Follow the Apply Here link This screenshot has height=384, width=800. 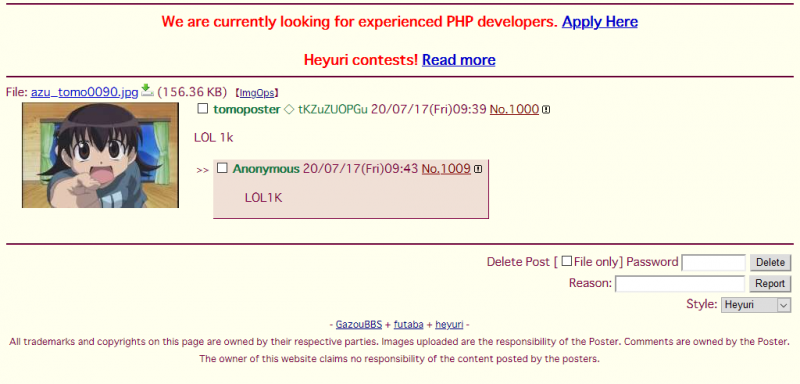pyautogui.click(x=599, y=22)
